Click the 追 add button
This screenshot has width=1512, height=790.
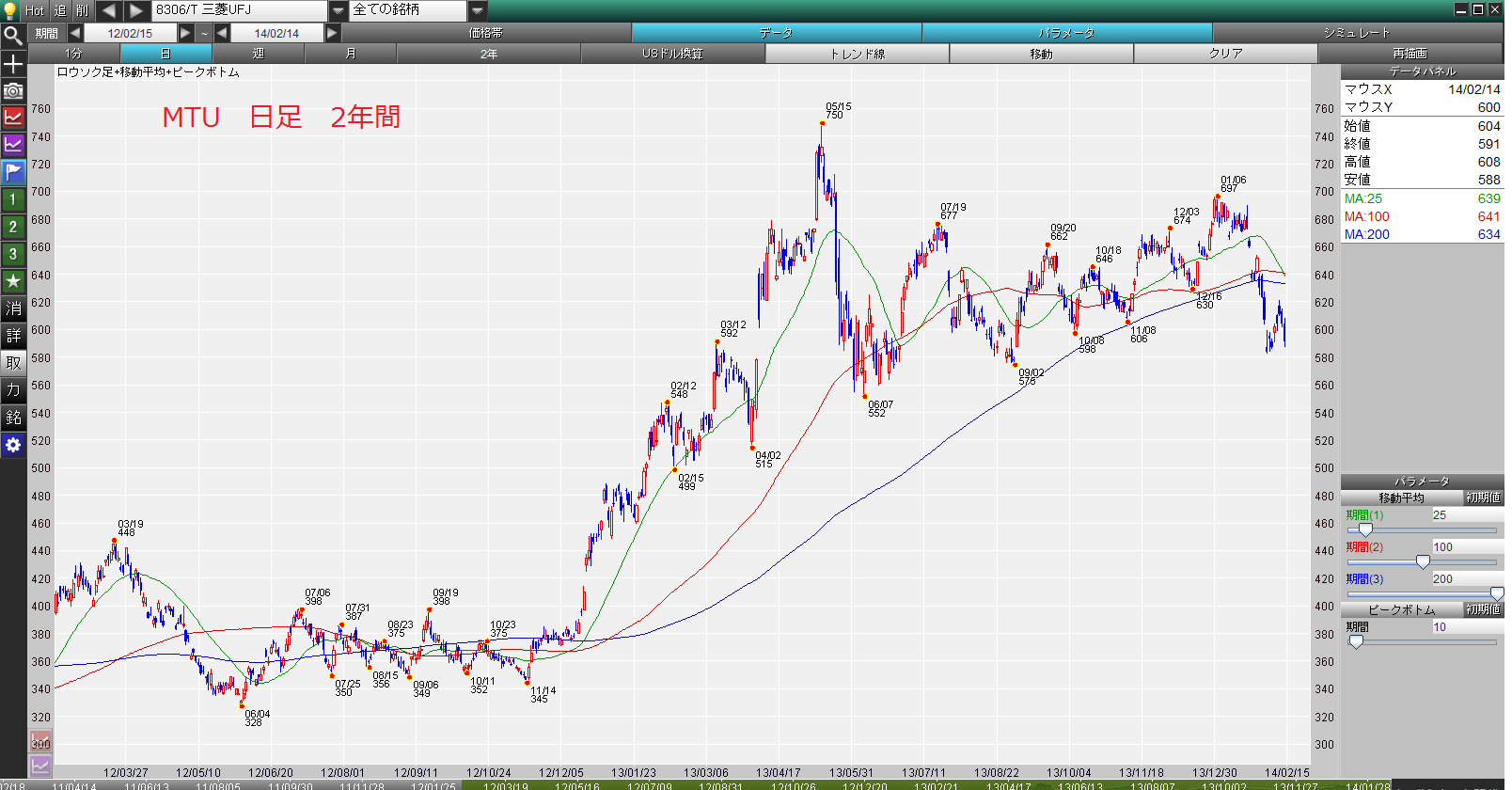click(60, 10)
